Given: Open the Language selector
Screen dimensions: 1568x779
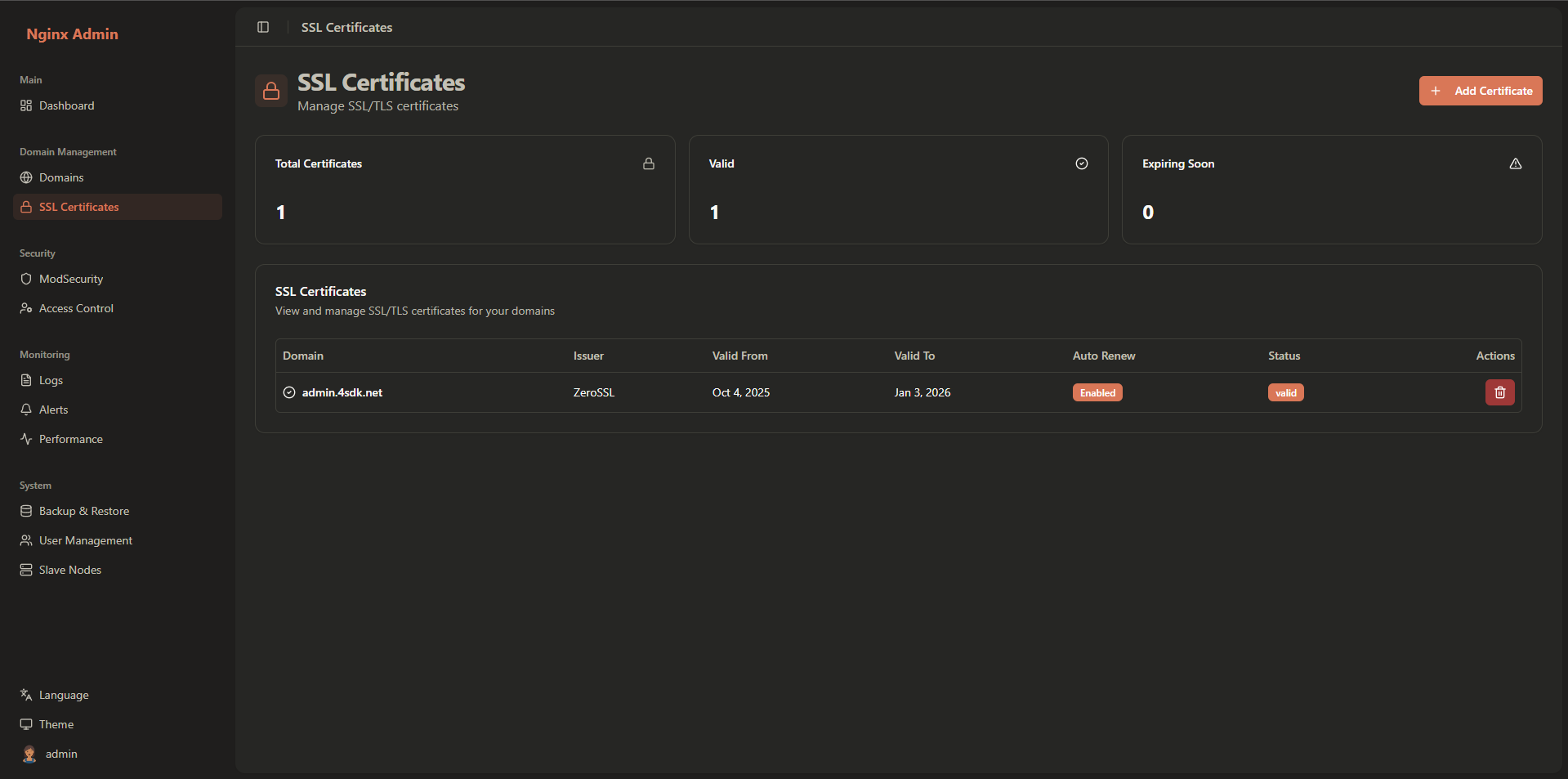Looking at the screenshot, I should [x=64, y=695].
